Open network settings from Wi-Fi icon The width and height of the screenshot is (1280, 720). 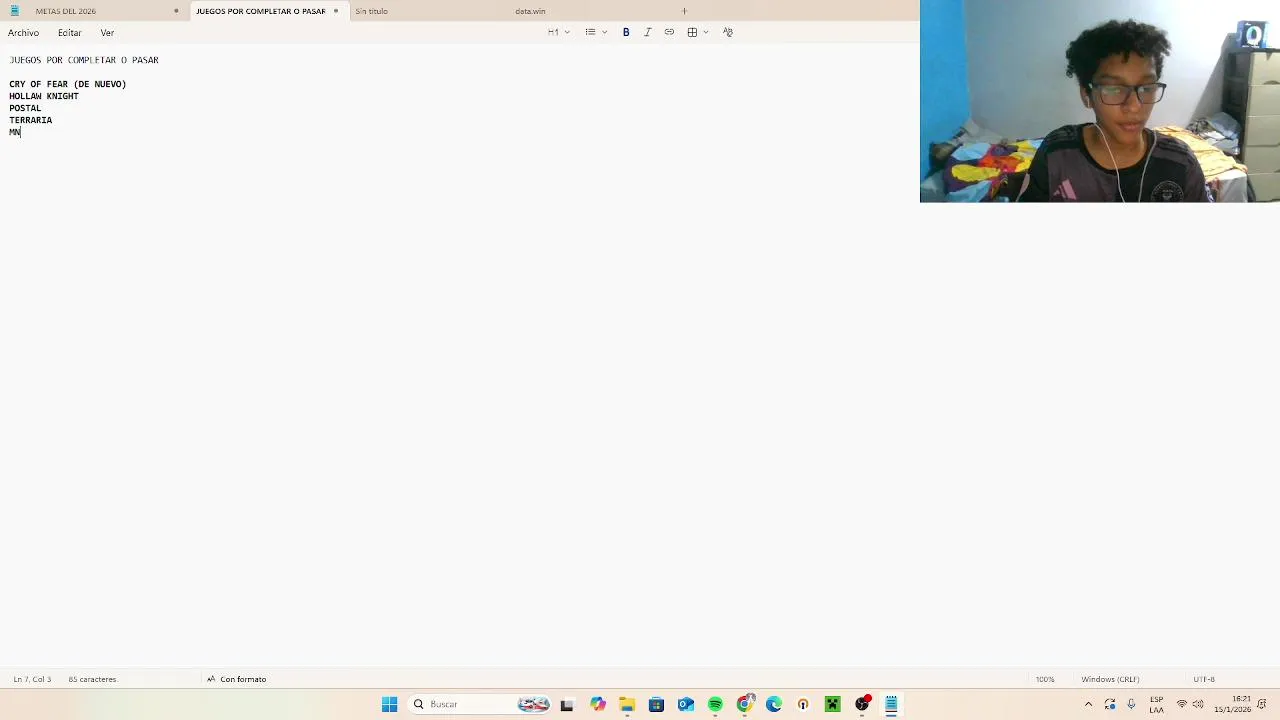click(x=1181, y=704)
